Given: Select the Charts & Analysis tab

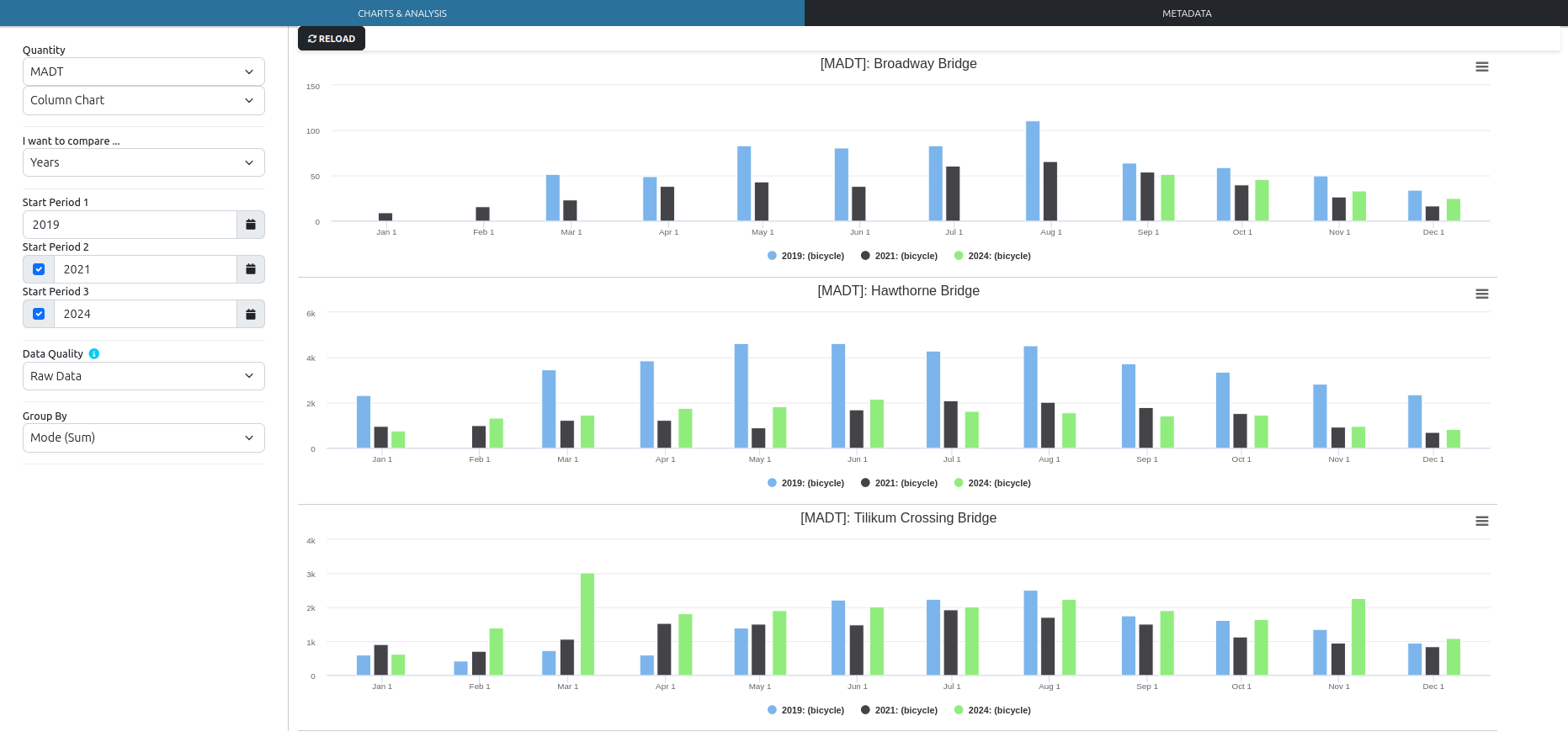Looking at the screenshot, I should tap(401, 13).
